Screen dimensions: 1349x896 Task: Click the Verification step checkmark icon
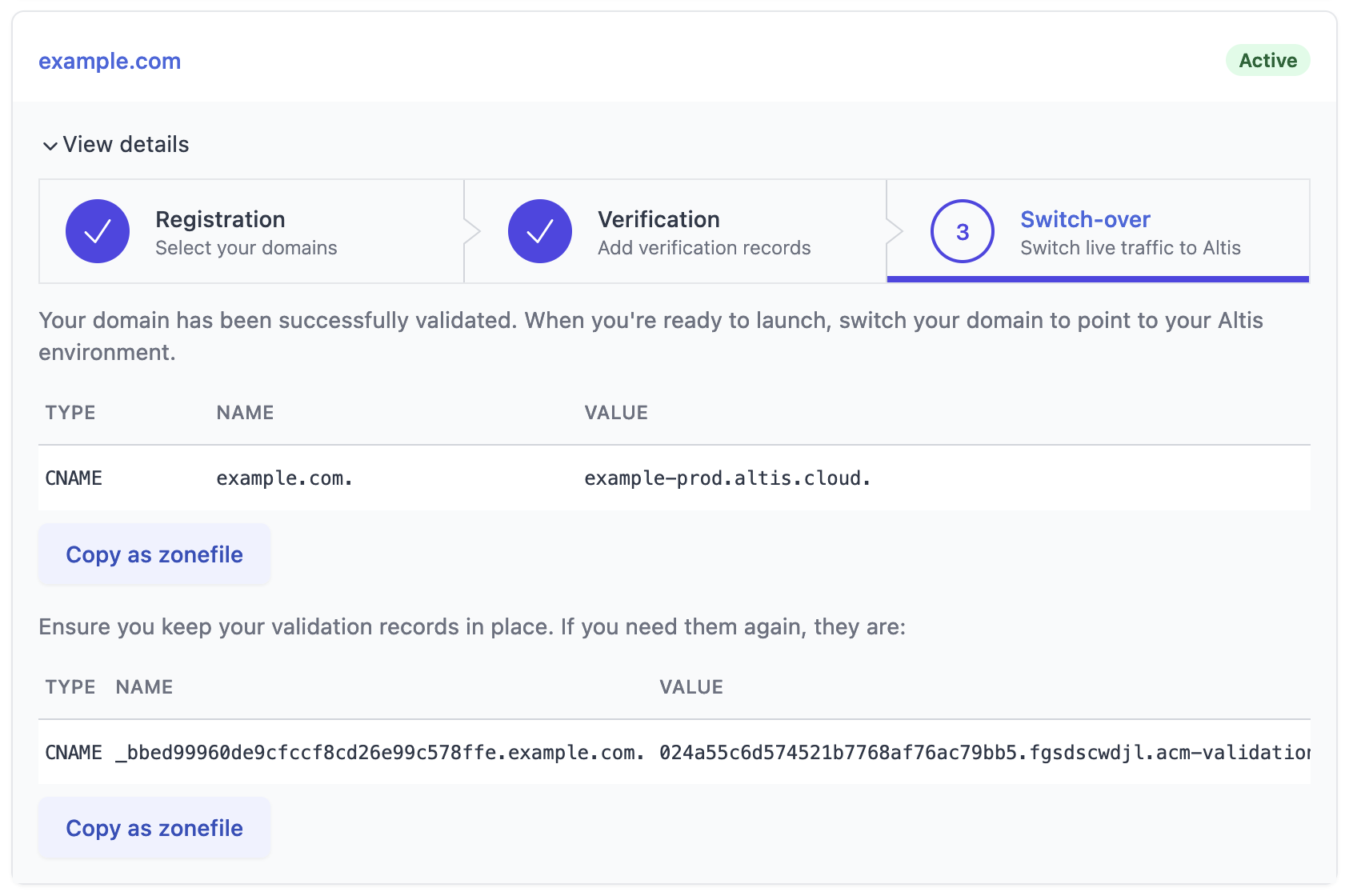(540, 231)
